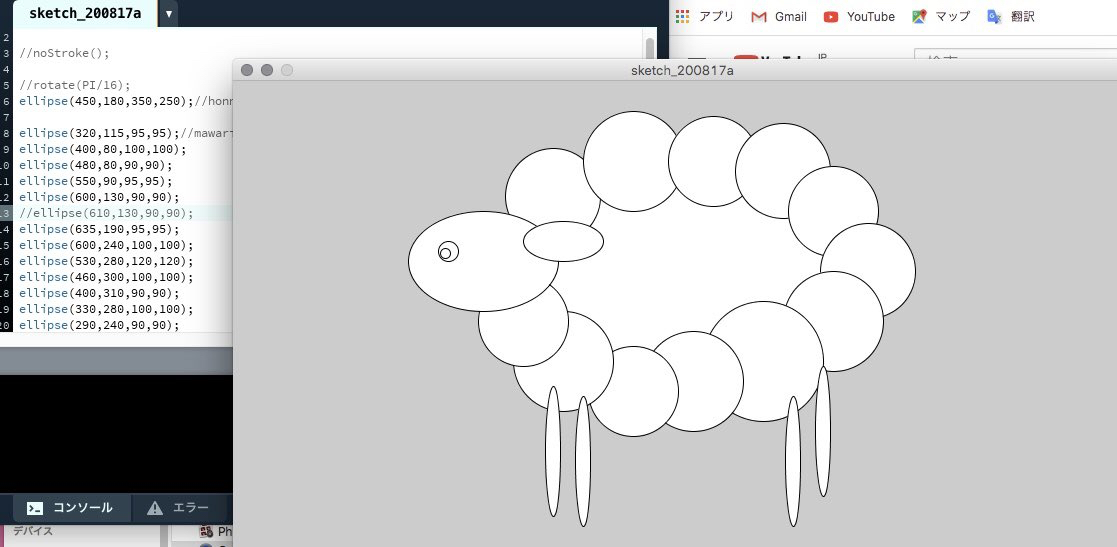Open the Gmail bookmark
Screen dimensions: 1117x547
[x=778, y=16]
